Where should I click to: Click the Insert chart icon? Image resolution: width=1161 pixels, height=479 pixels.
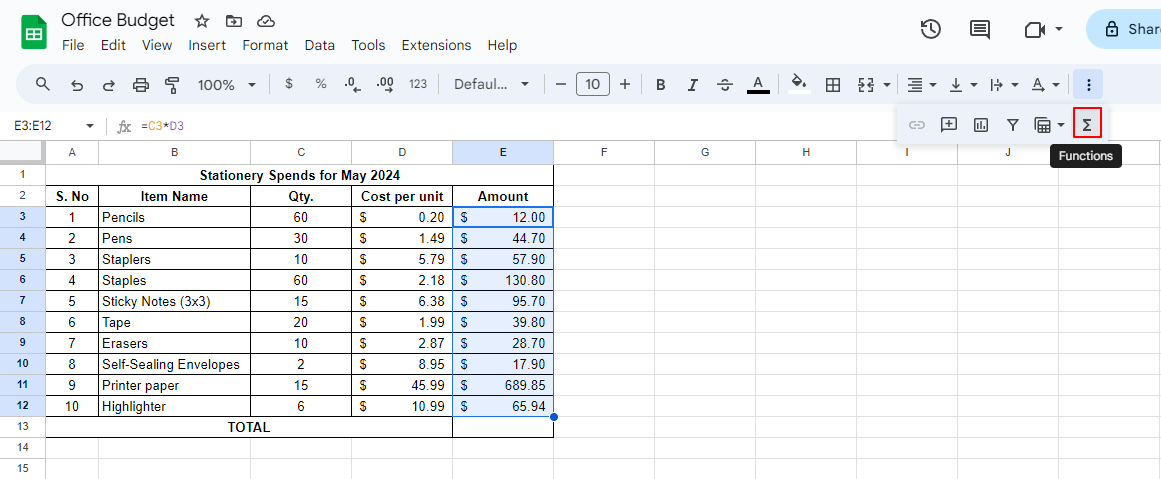(981, 124)
